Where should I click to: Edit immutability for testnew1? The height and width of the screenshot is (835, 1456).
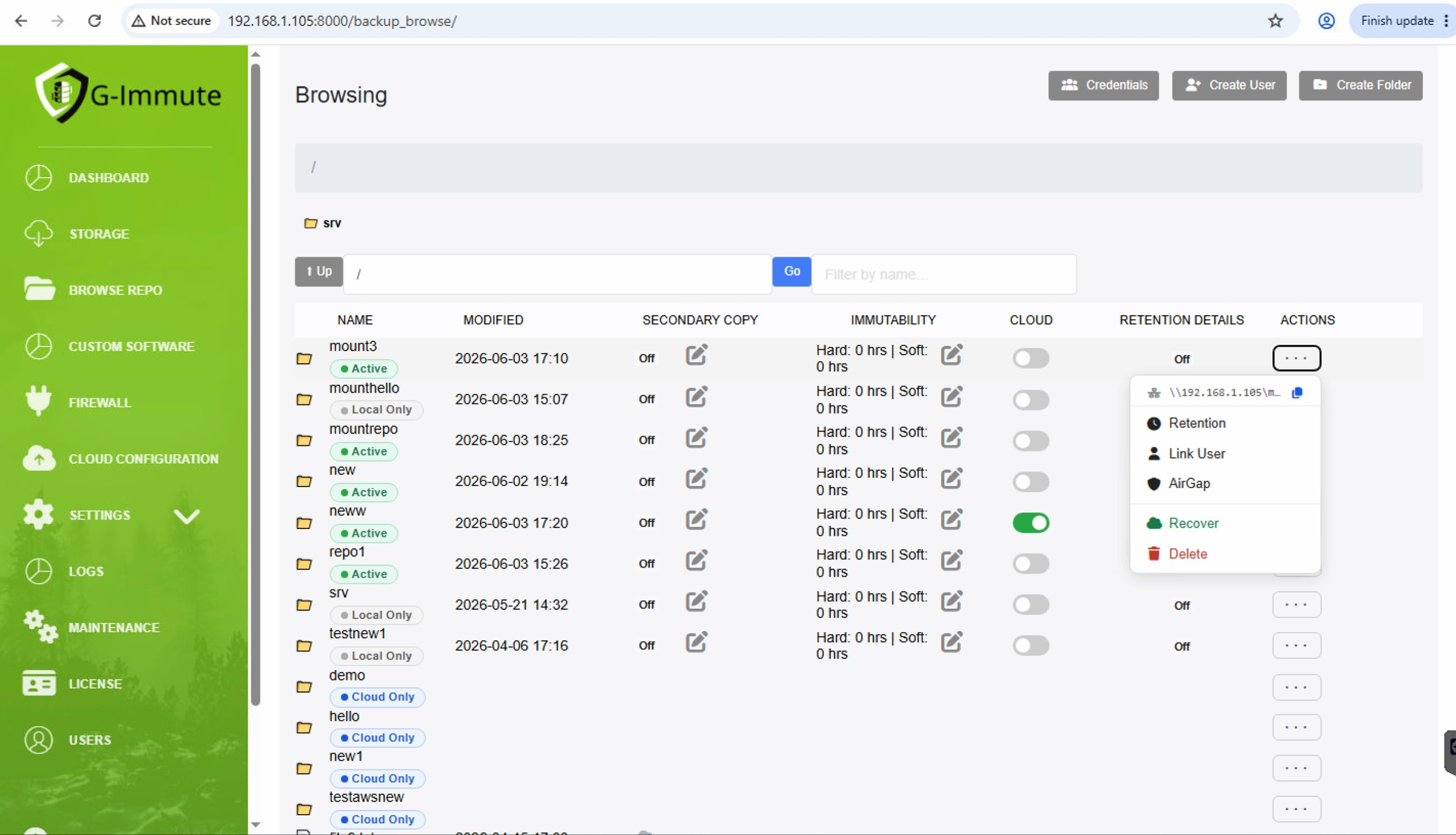[x=951, y=642]
